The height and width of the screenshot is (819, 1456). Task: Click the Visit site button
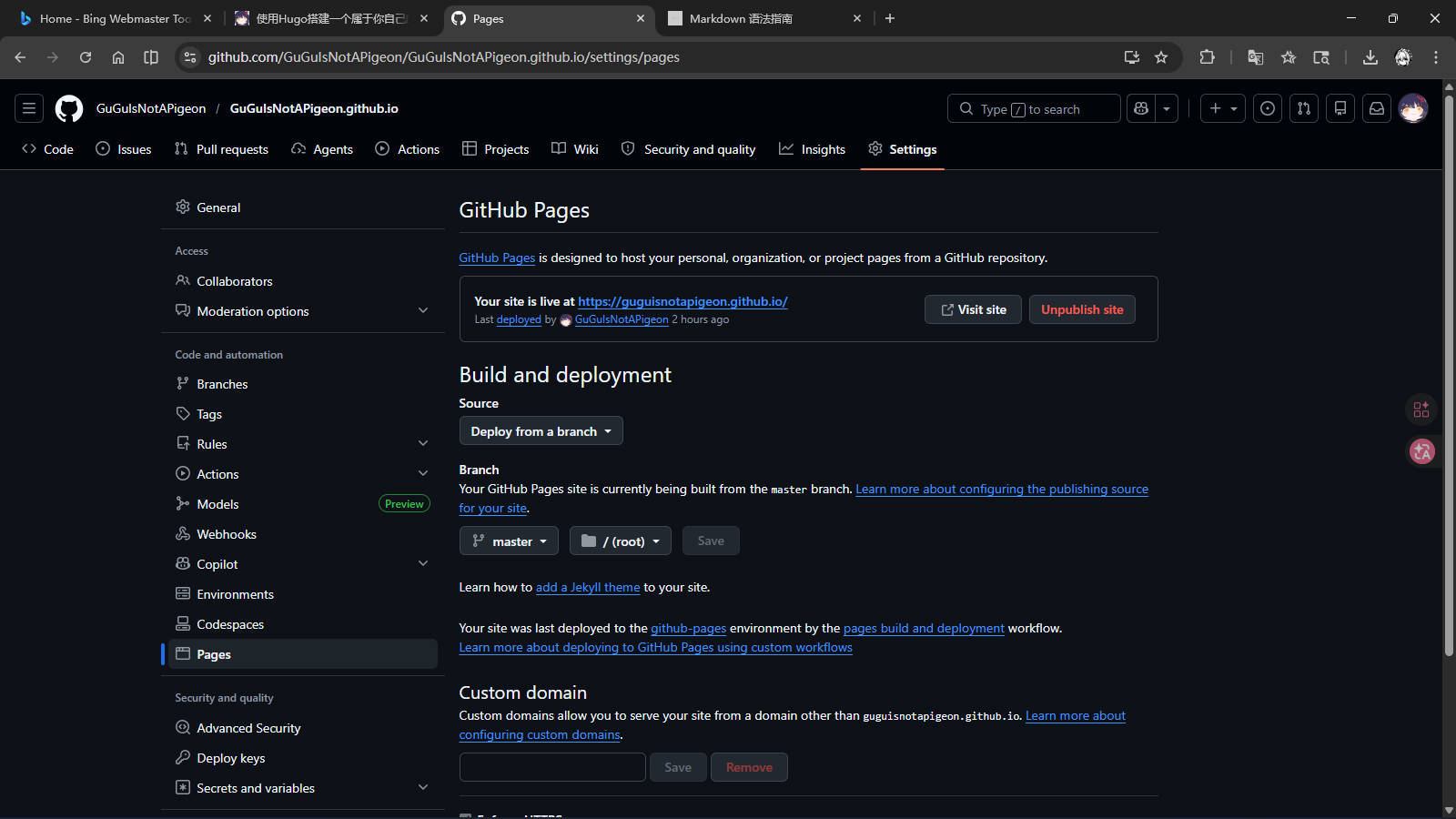click(973, 309)
